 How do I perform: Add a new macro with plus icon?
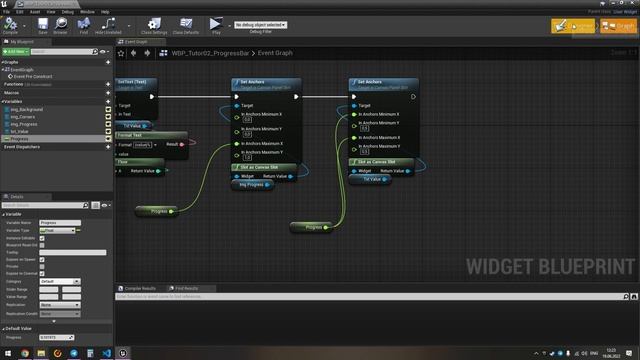click(x=108, y=93)
